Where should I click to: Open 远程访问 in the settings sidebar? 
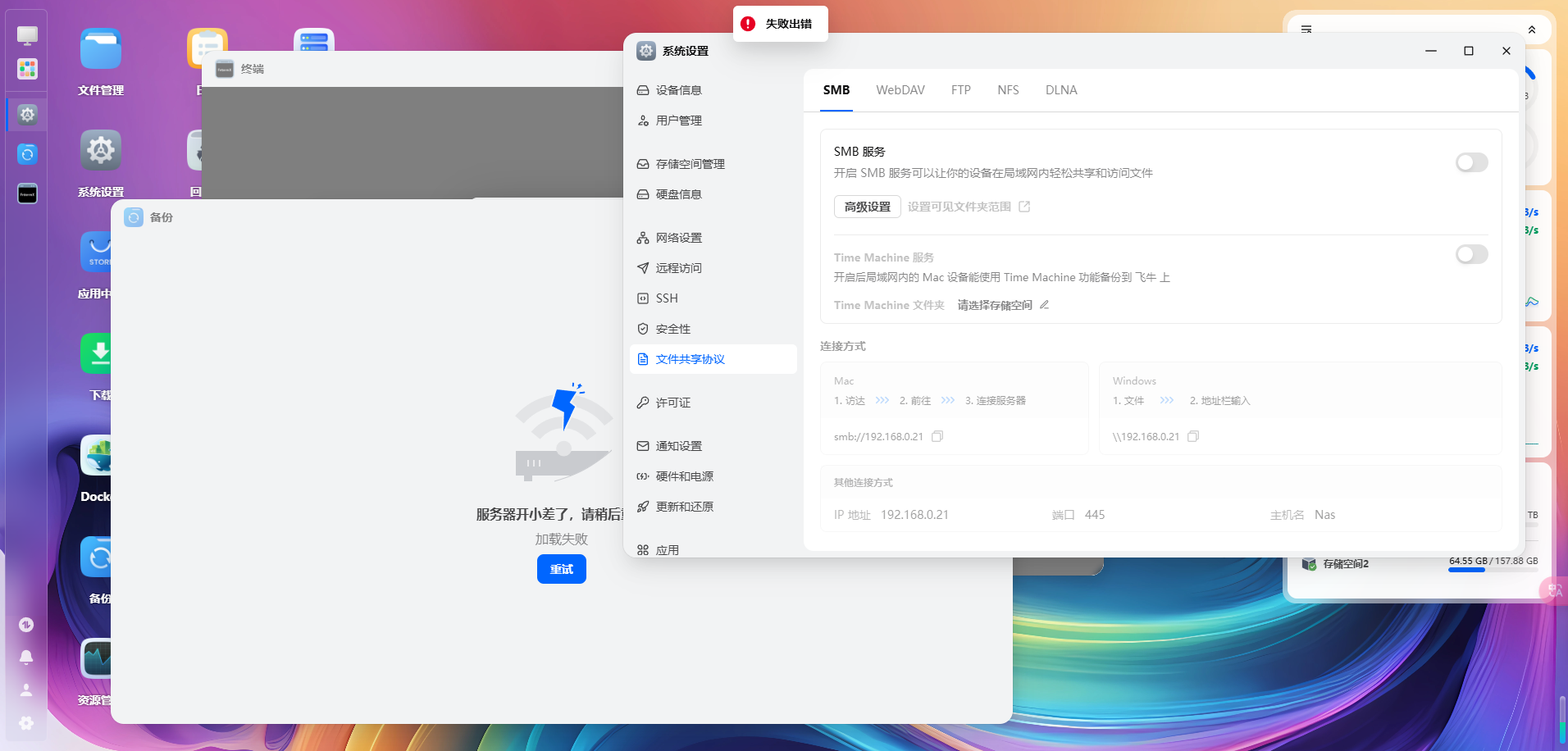pyautogui.click(x=713, y=268)
